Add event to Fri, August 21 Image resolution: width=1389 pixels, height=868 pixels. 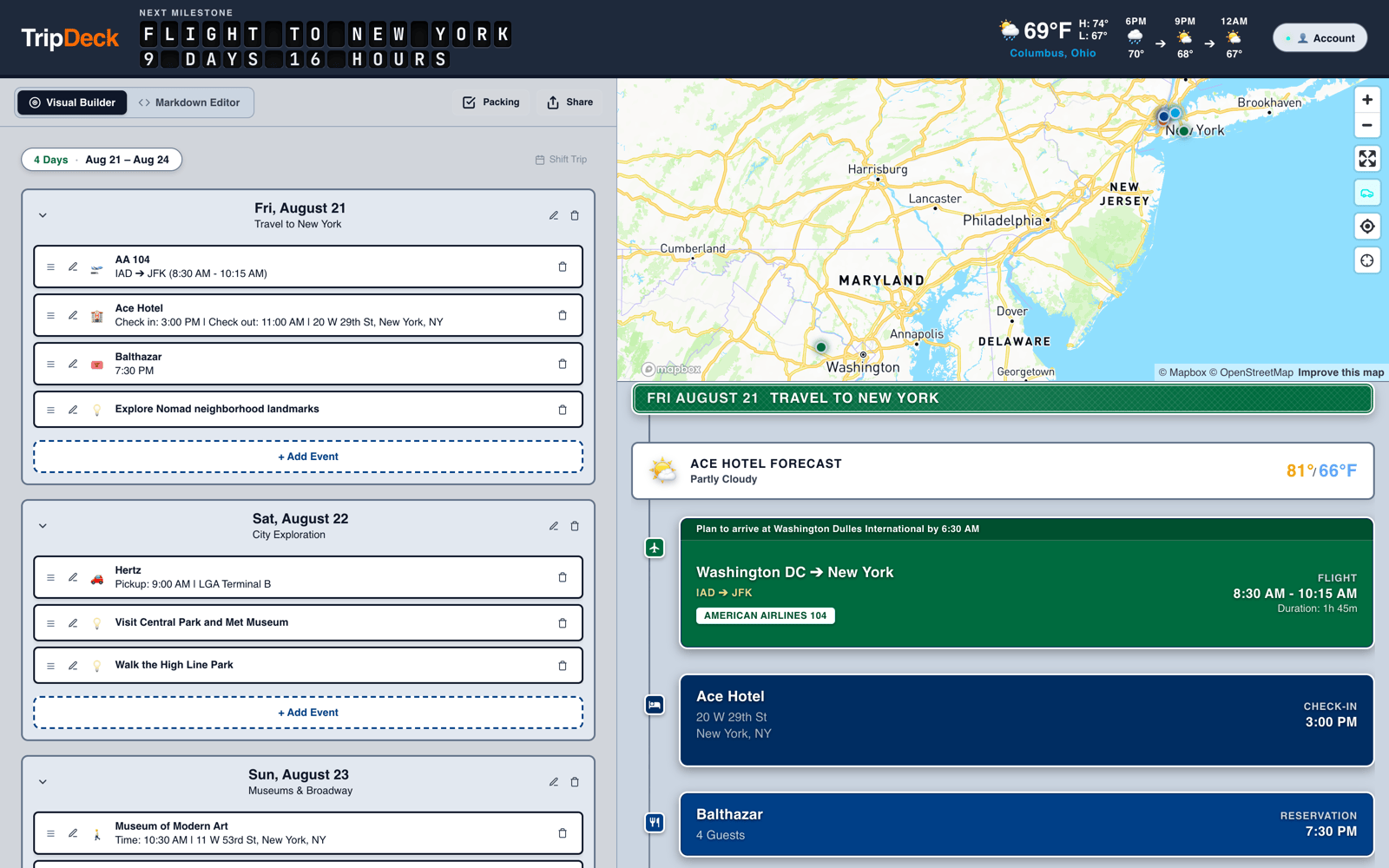(308, 457)
